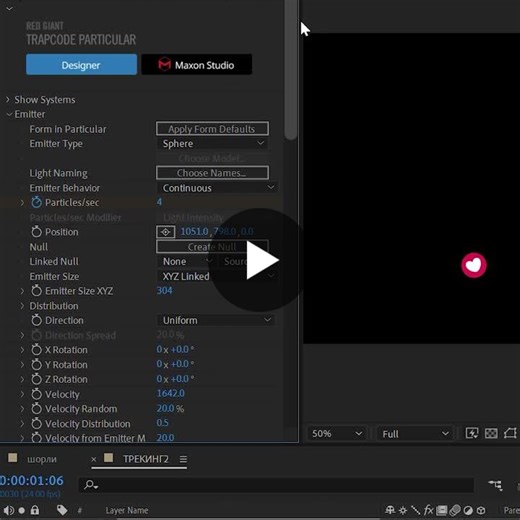Click the solo column dot icon

click(22, 510)
